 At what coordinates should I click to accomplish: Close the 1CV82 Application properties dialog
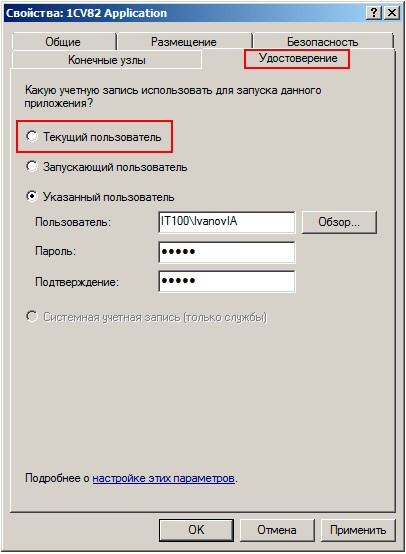point(391,13)
